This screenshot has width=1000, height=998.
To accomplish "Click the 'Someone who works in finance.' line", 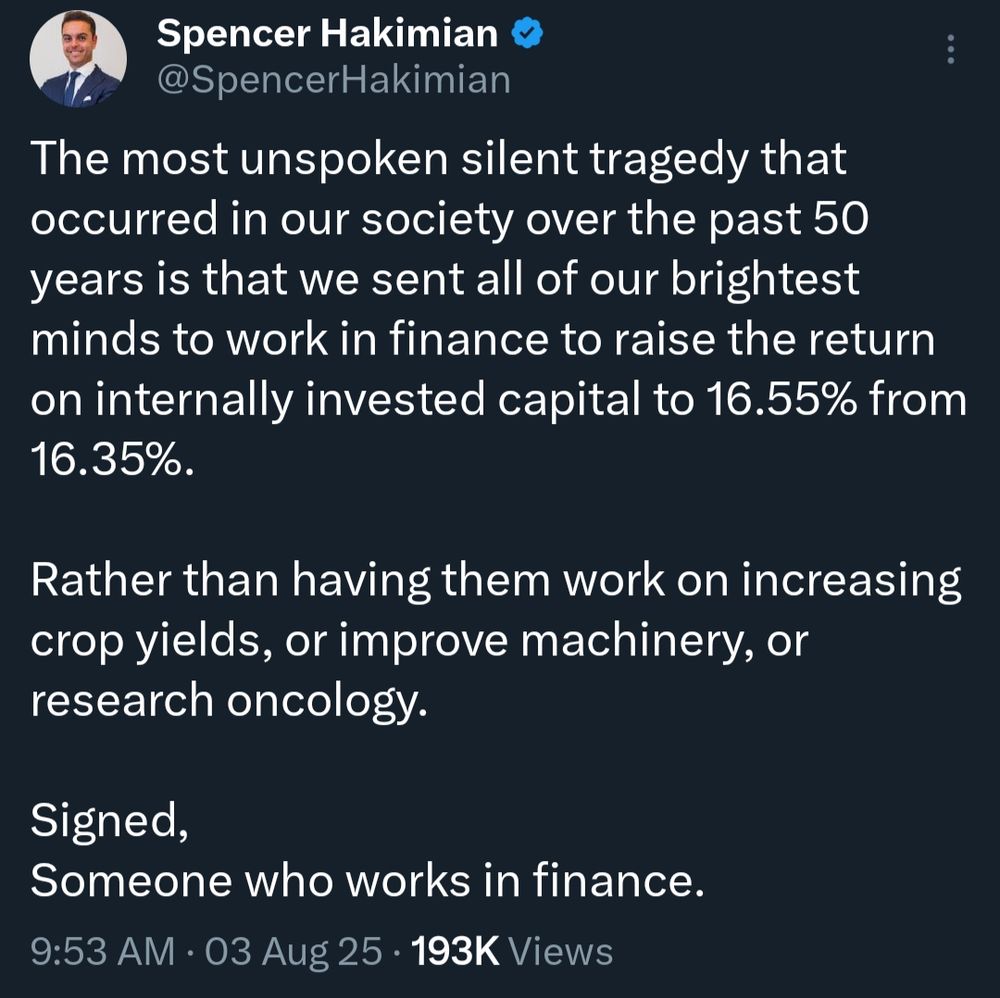I will point(367,880).
